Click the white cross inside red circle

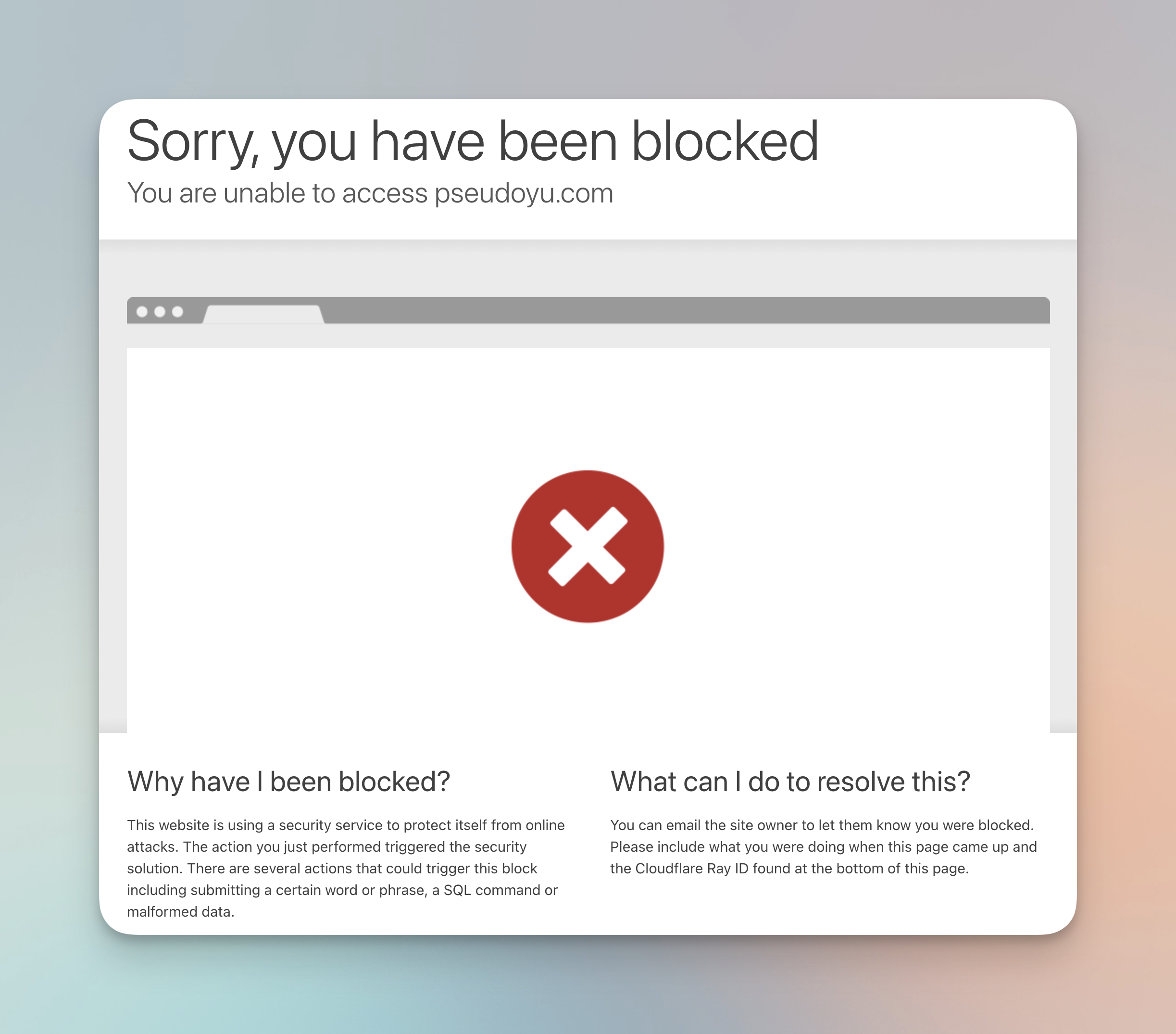click(x=588, y=546)
